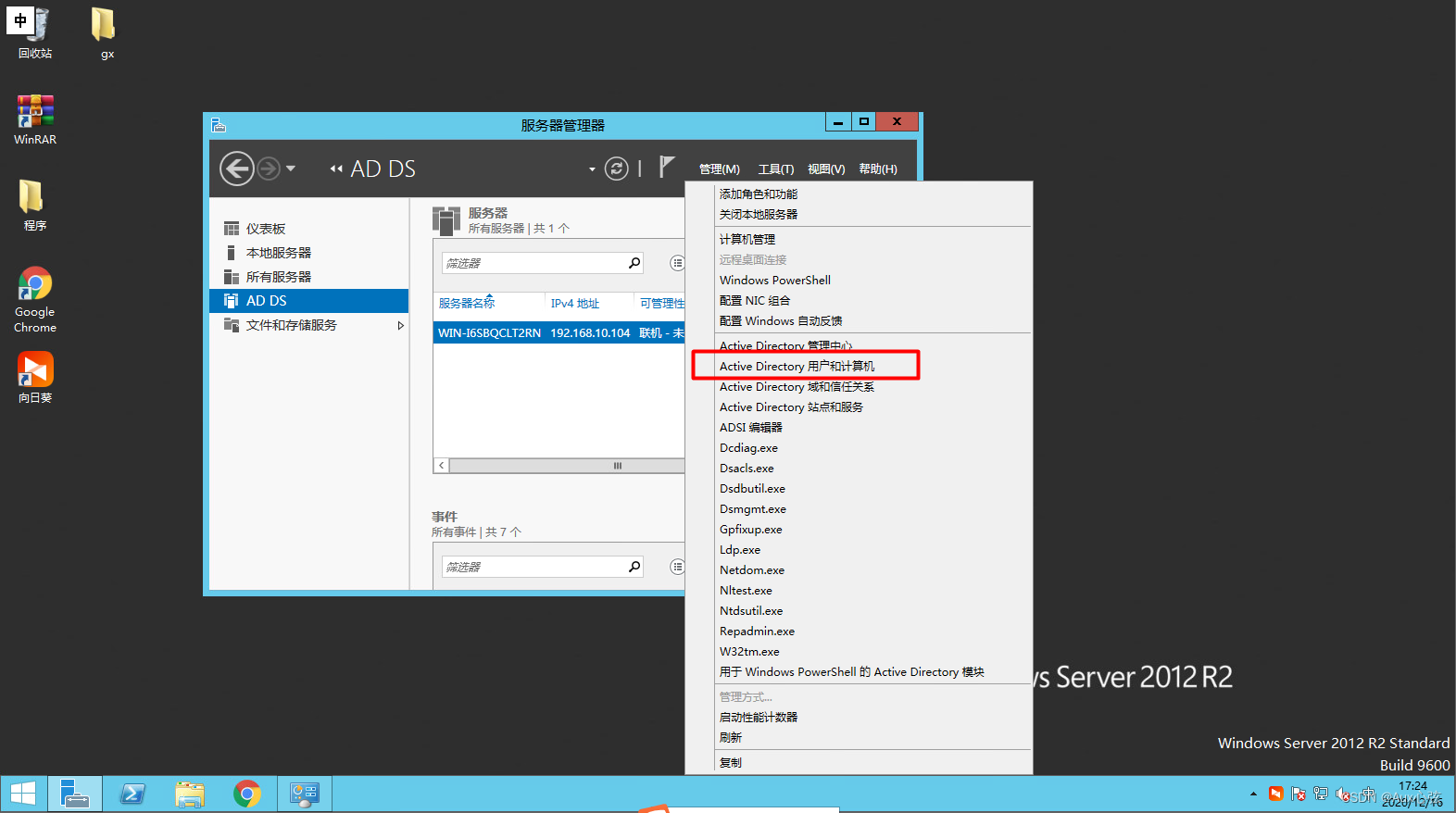Open the list options button beside servers filter
The image size is (1456, 813).
tap(677, 263)
